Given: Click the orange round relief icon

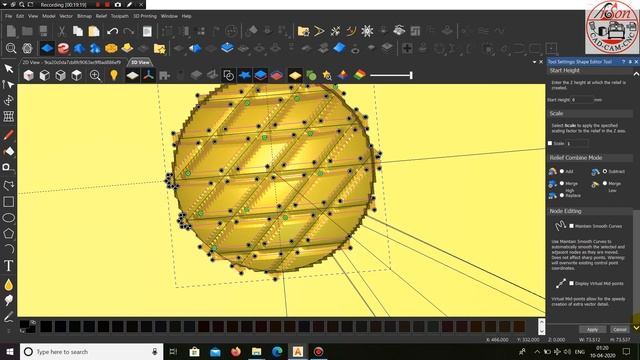Looking at the screenshot, I should 111,49.
